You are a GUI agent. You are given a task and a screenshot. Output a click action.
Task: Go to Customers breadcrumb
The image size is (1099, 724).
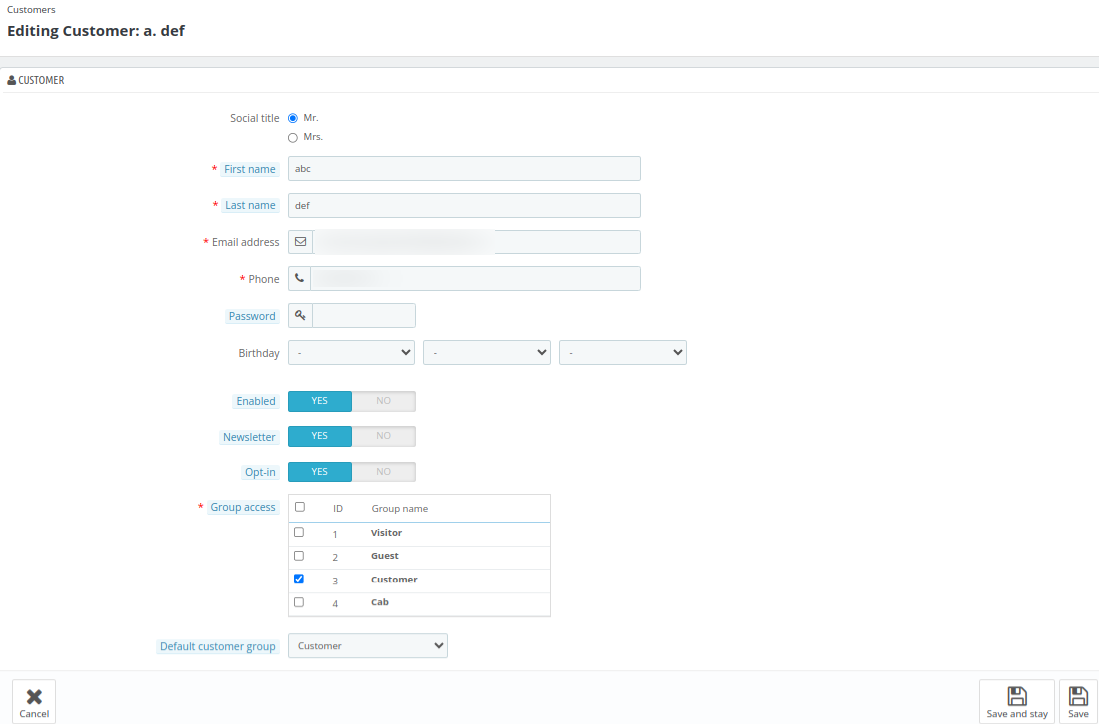coord(31,10)
